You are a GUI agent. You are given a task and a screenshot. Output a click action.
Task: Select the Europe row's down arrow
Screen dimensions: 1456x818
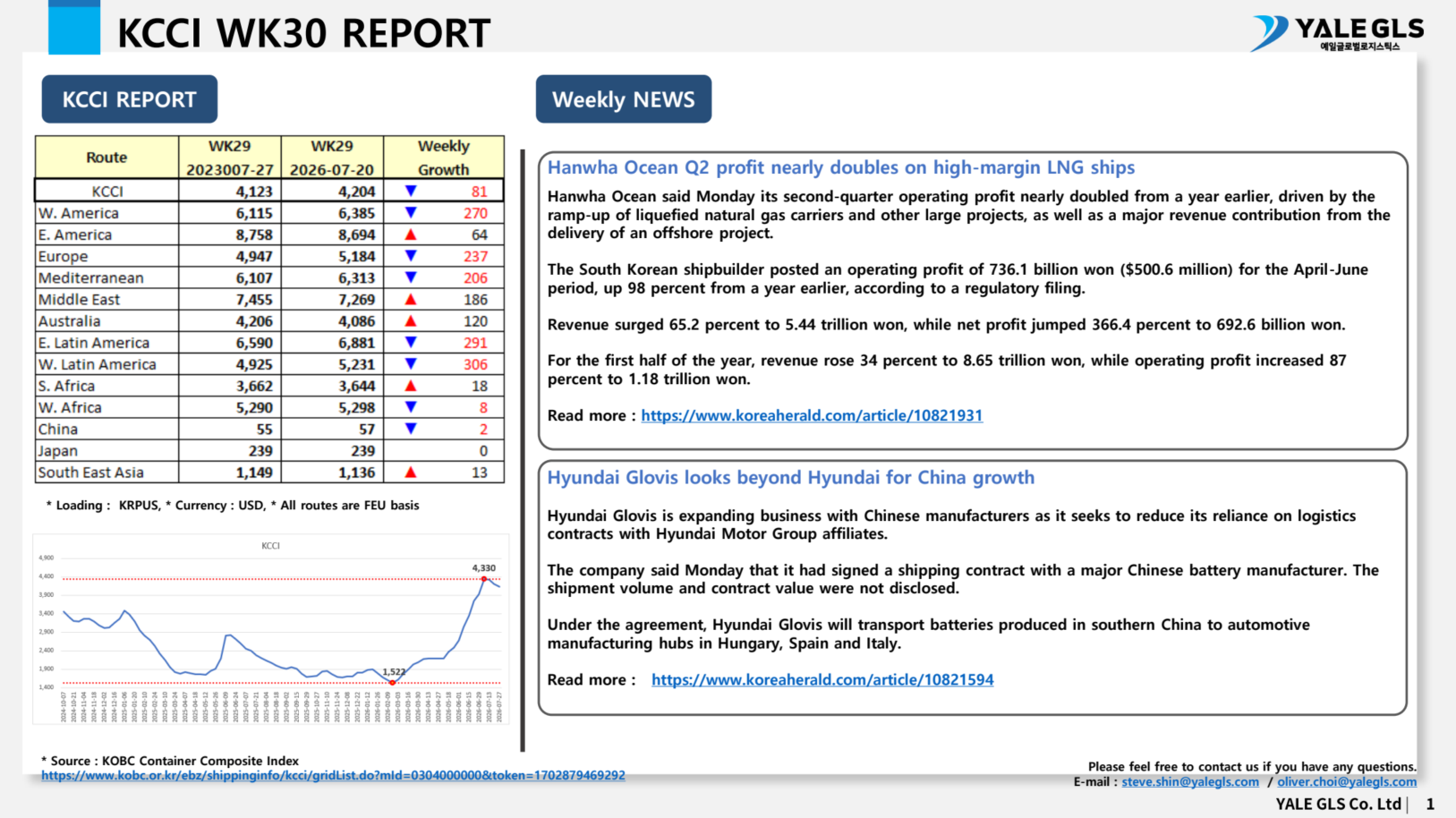click(411, 256)
